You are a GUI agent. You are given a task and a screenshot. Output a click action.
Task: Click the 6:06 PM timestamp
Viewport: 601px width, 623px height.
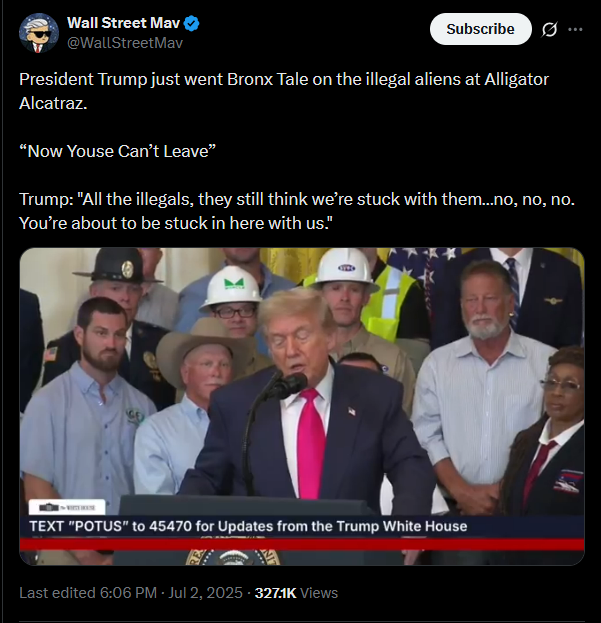tap(128, 593)
